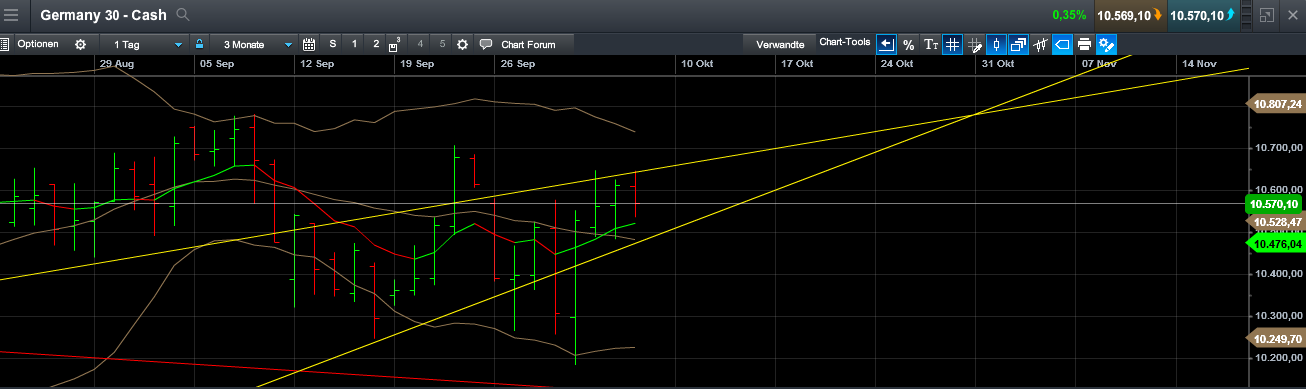The height and width of the screenshot is (389, 1306).
Task: Expand the 3 Monate range dropdown
Action: coord(254,45)
